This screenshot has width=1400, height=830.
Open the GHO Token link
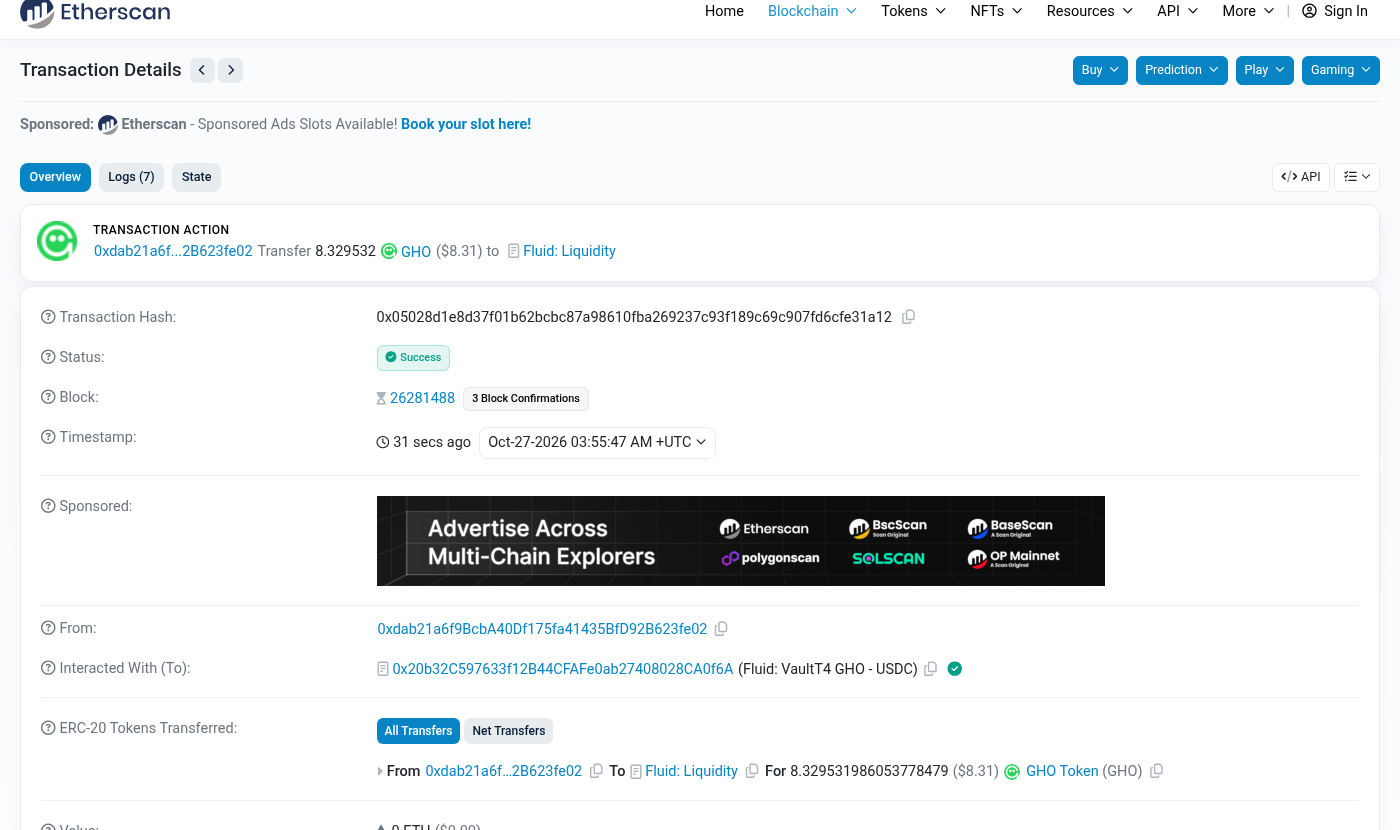[x=1062, y=771]
